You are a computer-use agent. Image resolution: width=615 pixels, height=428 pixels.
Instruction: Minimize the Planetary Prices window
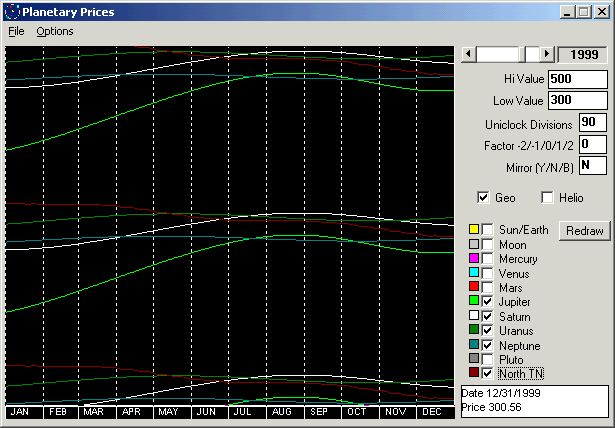click(567, 12)
